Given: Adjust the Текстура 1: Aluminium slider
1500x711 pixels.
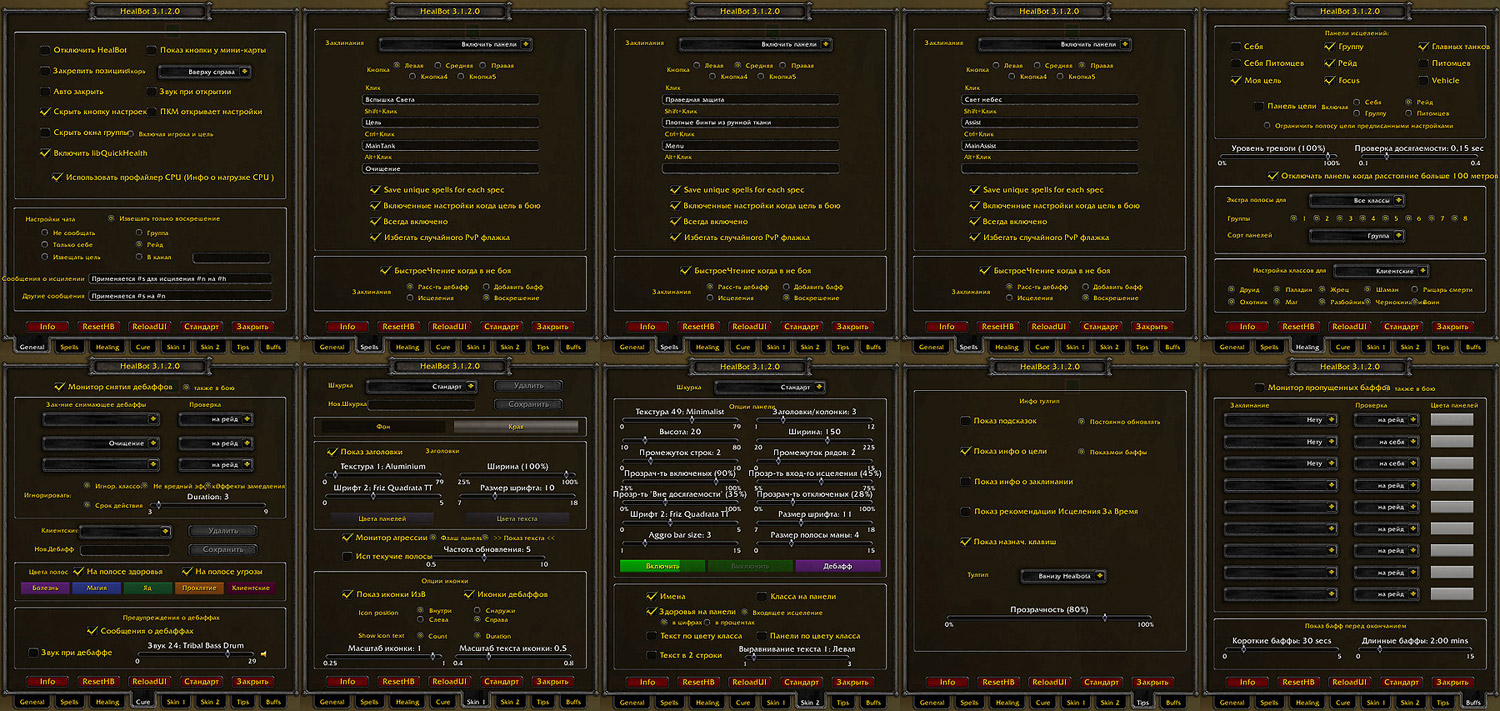Looking at the screenshot, I should coord(383,476).
